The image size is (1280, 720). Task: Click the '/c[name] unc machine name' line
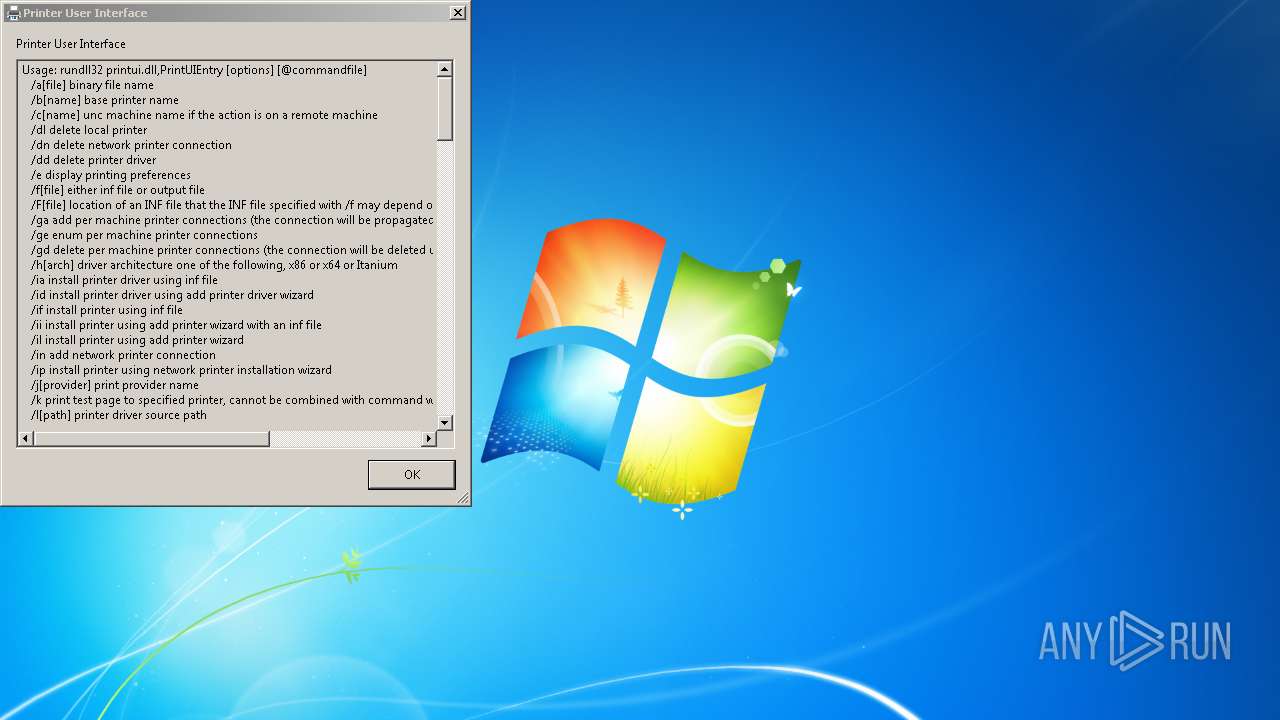pos(204,115)
